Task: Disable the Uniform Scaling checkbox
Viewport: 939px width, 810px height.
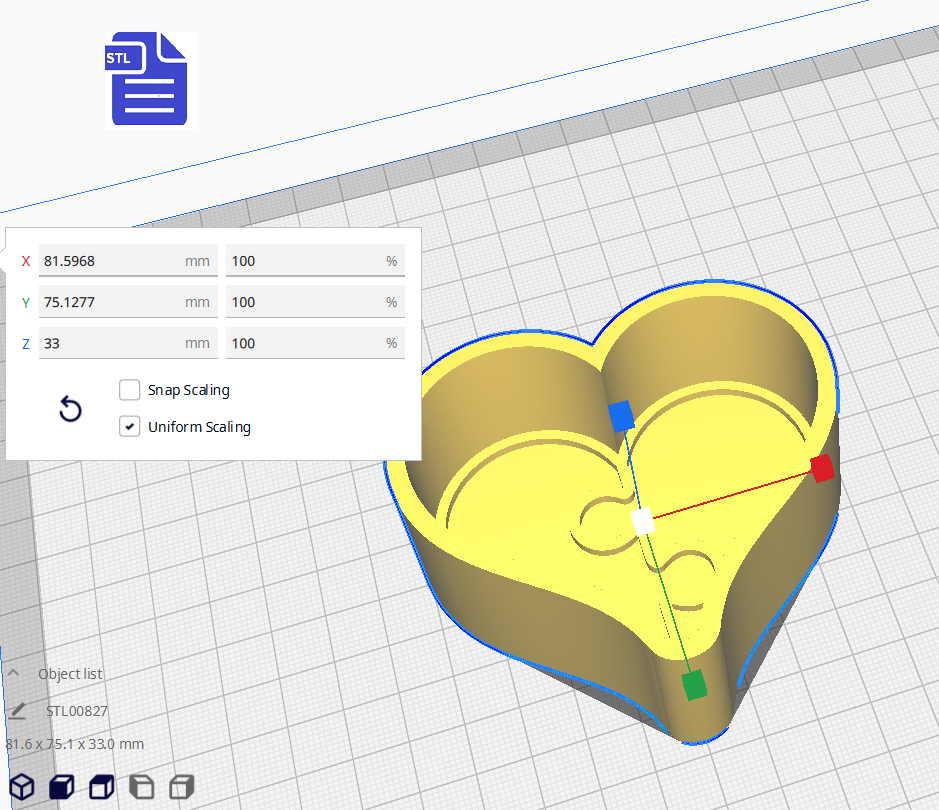Action: [x=129, y=426]
